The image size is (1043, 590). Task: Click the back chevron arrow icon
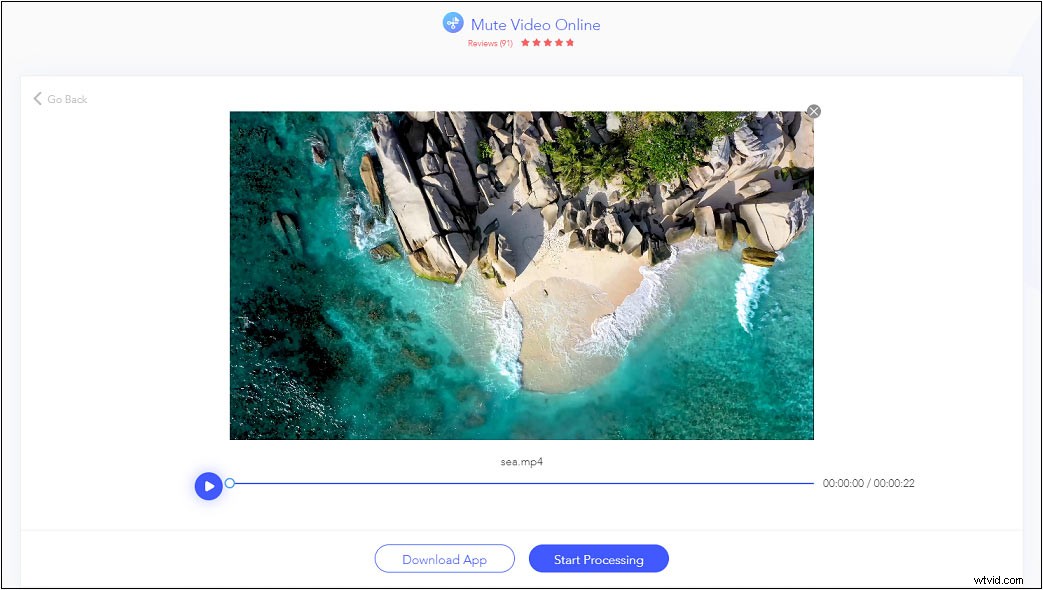click(36, 98)
